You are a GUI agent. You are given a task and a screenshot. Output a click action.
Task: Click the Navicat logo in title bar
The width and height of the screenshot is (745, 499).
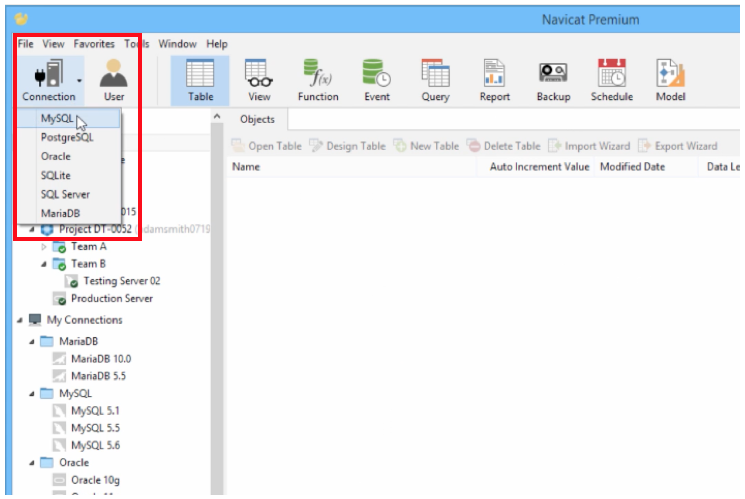click(21, 19)
